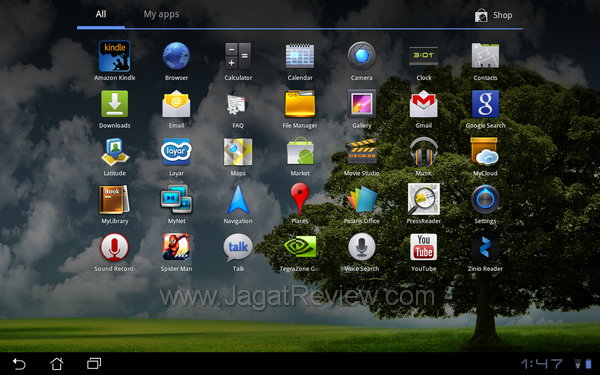
Task: Tap the Home navigation button
Action: [x=57, y=364]
